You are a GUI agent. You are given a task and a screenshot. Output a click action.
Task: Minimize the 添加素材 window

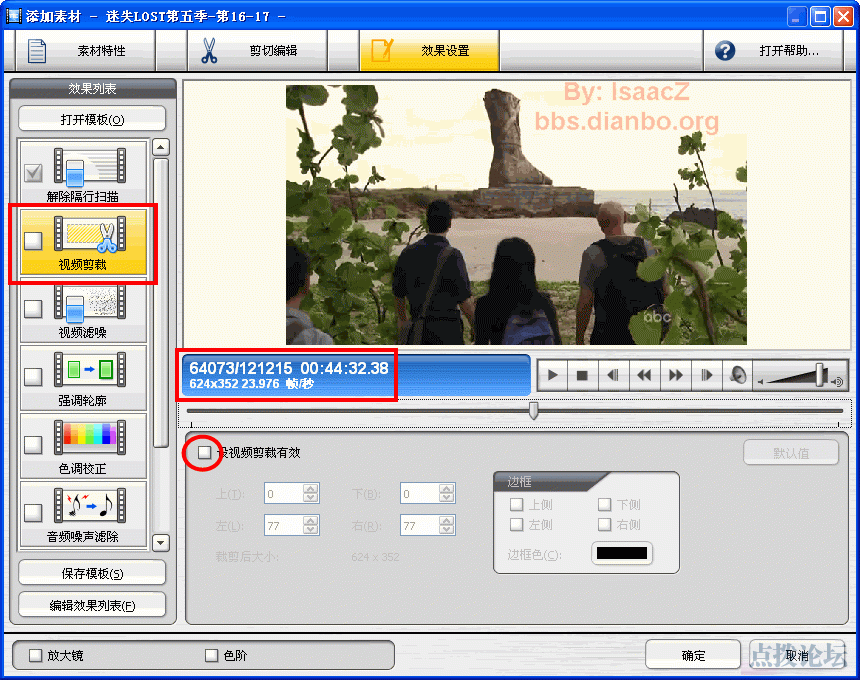click(x=796, y=16)
